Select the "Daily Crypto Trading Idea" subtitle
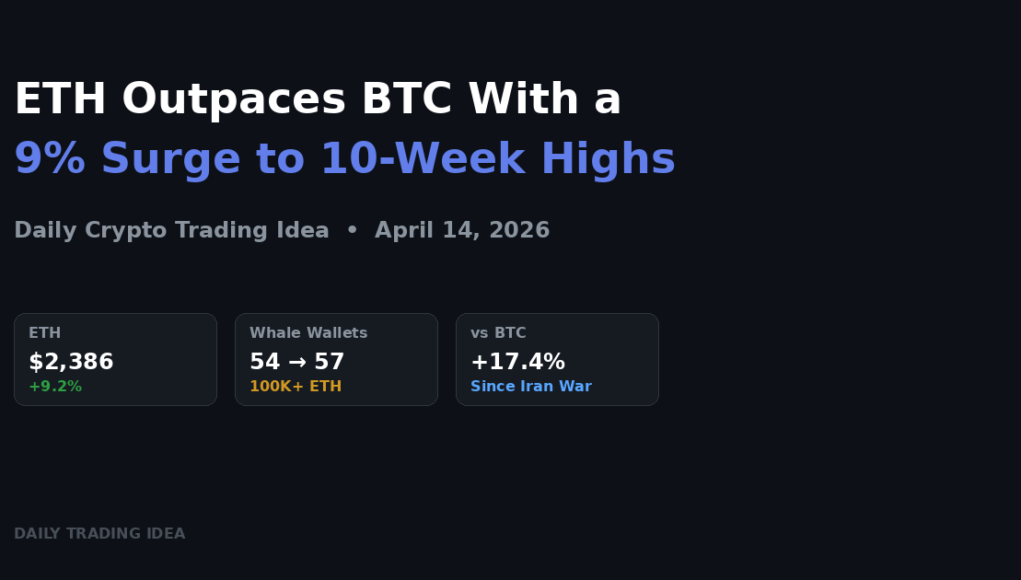The width and height of the screenshot is (1021, 580). point(171,230)
